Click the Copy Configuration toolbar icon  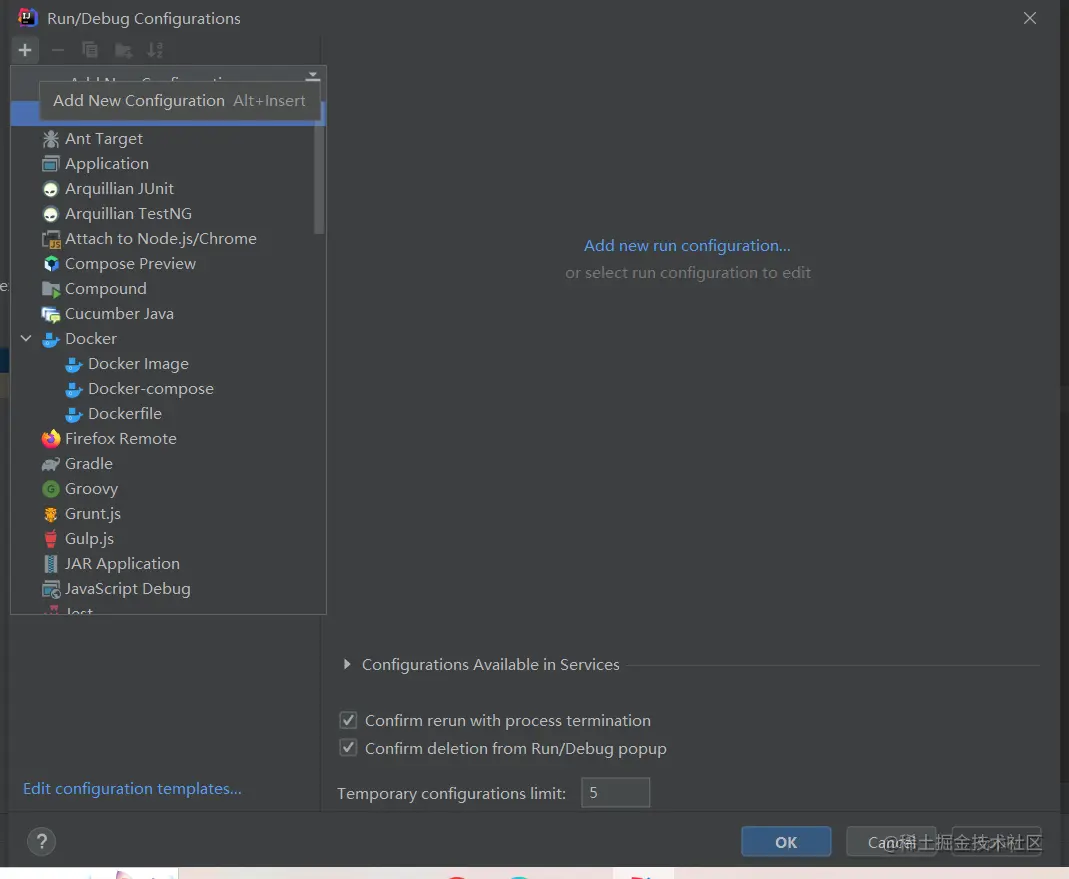(x=90, y=50)
